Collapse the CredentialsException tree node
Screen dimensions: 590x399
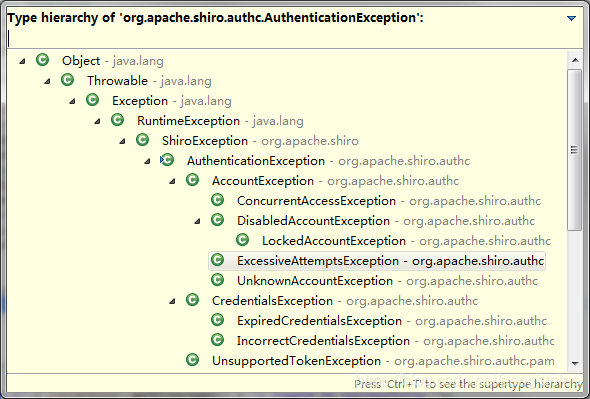[172, 300]
